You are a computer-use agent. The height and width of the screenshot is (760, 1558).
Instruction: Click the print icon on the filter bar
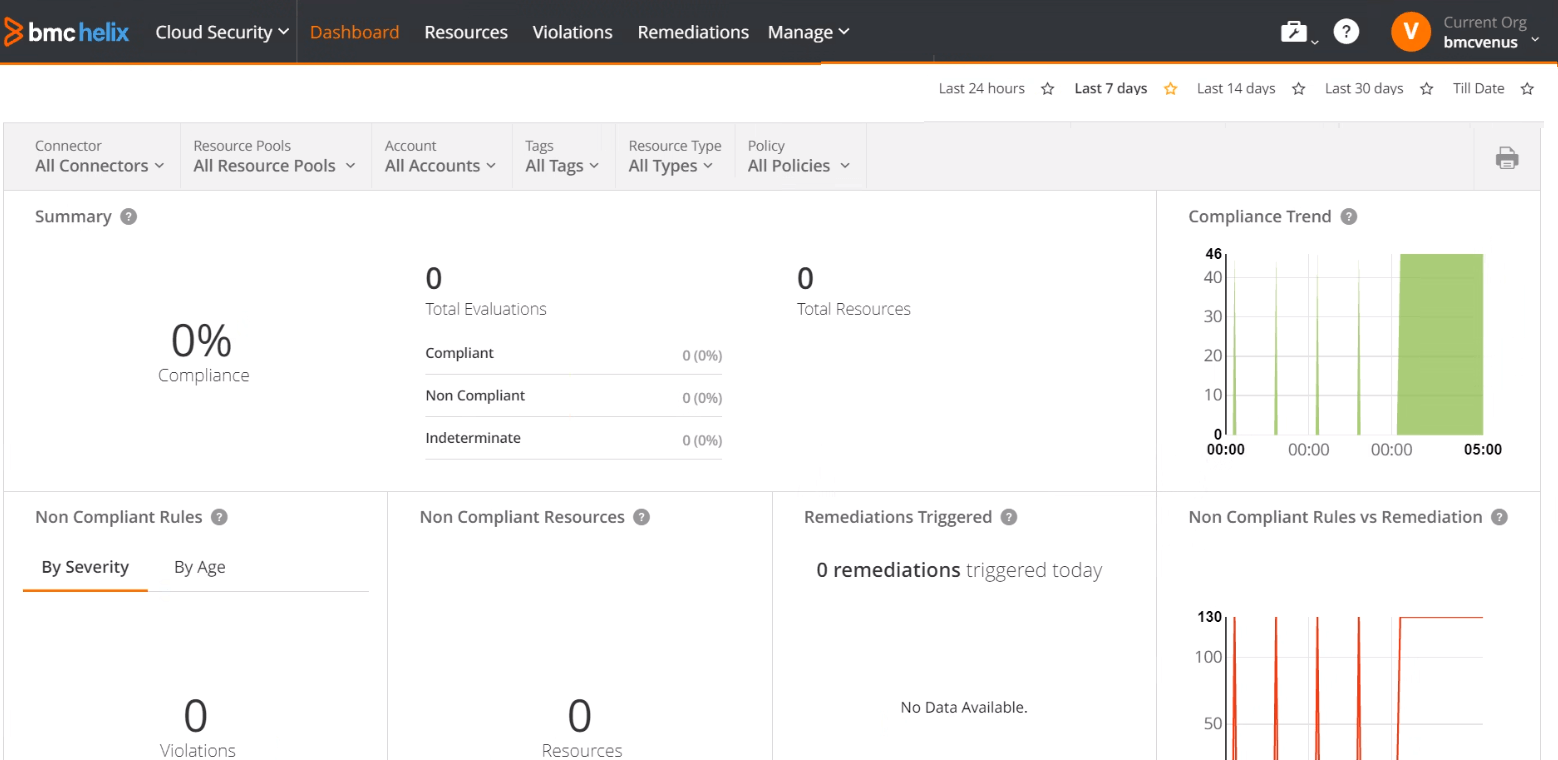click(x=1507, y=157)
